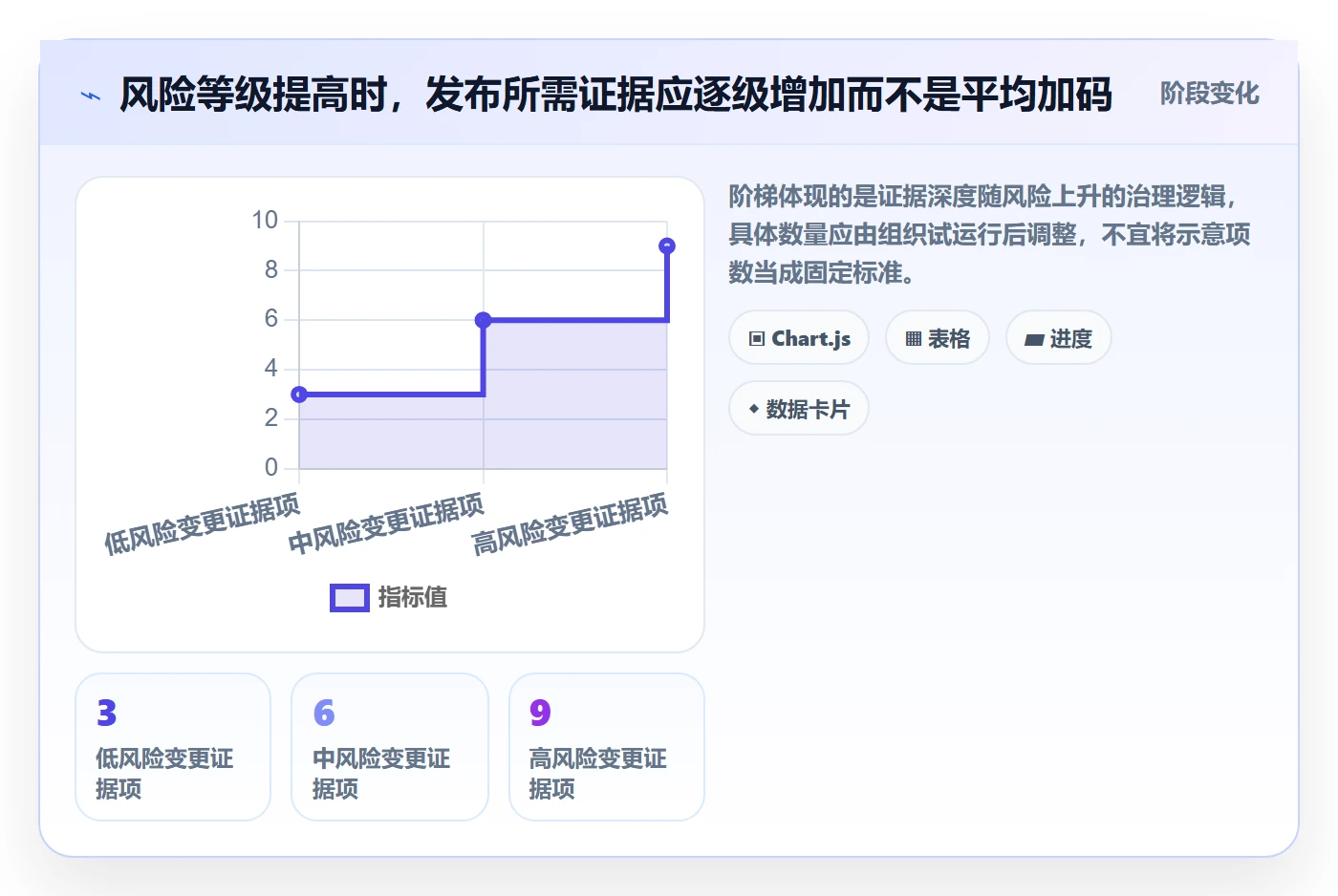
Task: Select the 进度 tag chip
Action: pos(1059,338)
